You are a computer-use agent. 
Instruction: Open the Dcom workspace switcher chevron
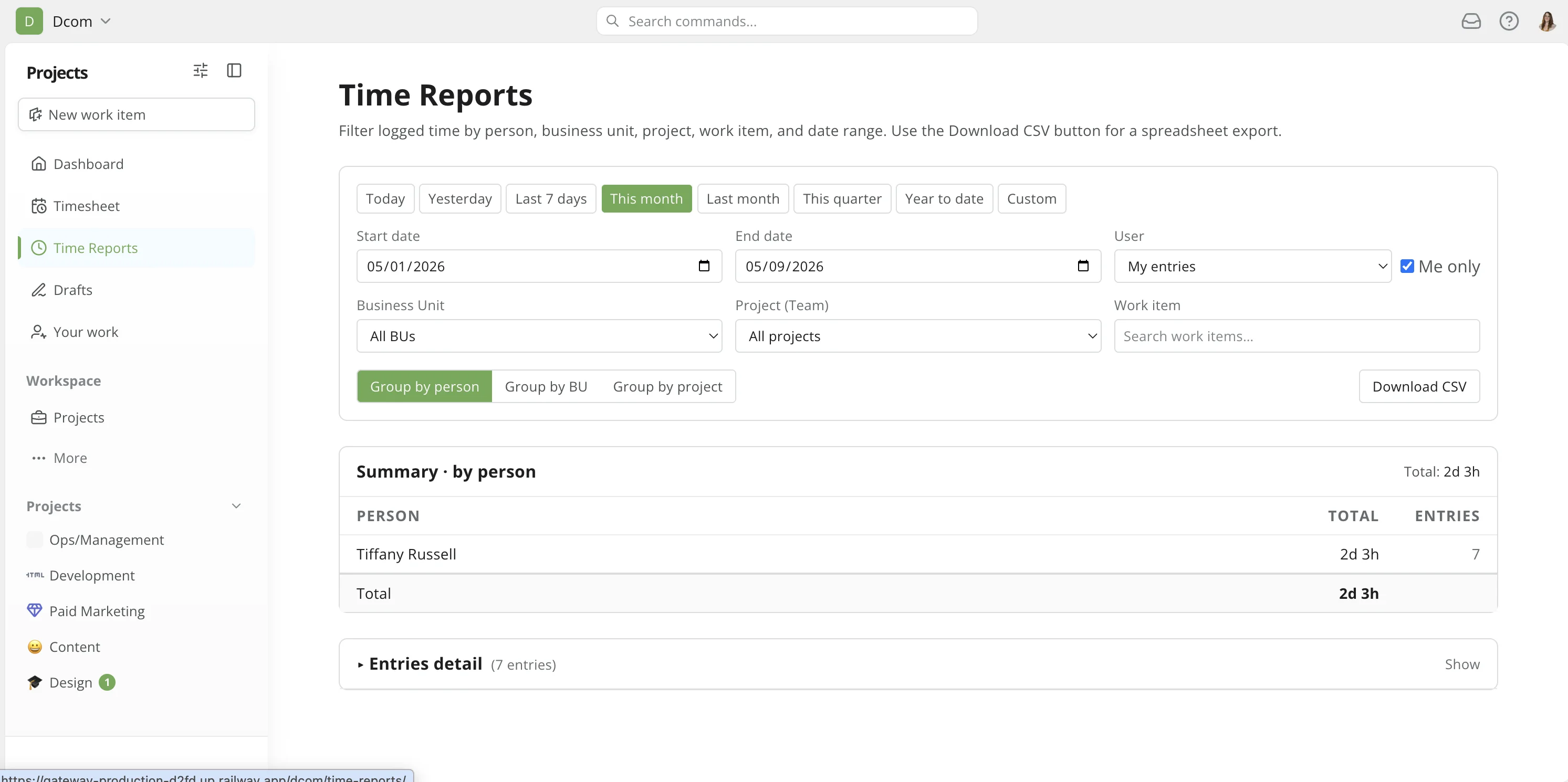click(106, 22)
